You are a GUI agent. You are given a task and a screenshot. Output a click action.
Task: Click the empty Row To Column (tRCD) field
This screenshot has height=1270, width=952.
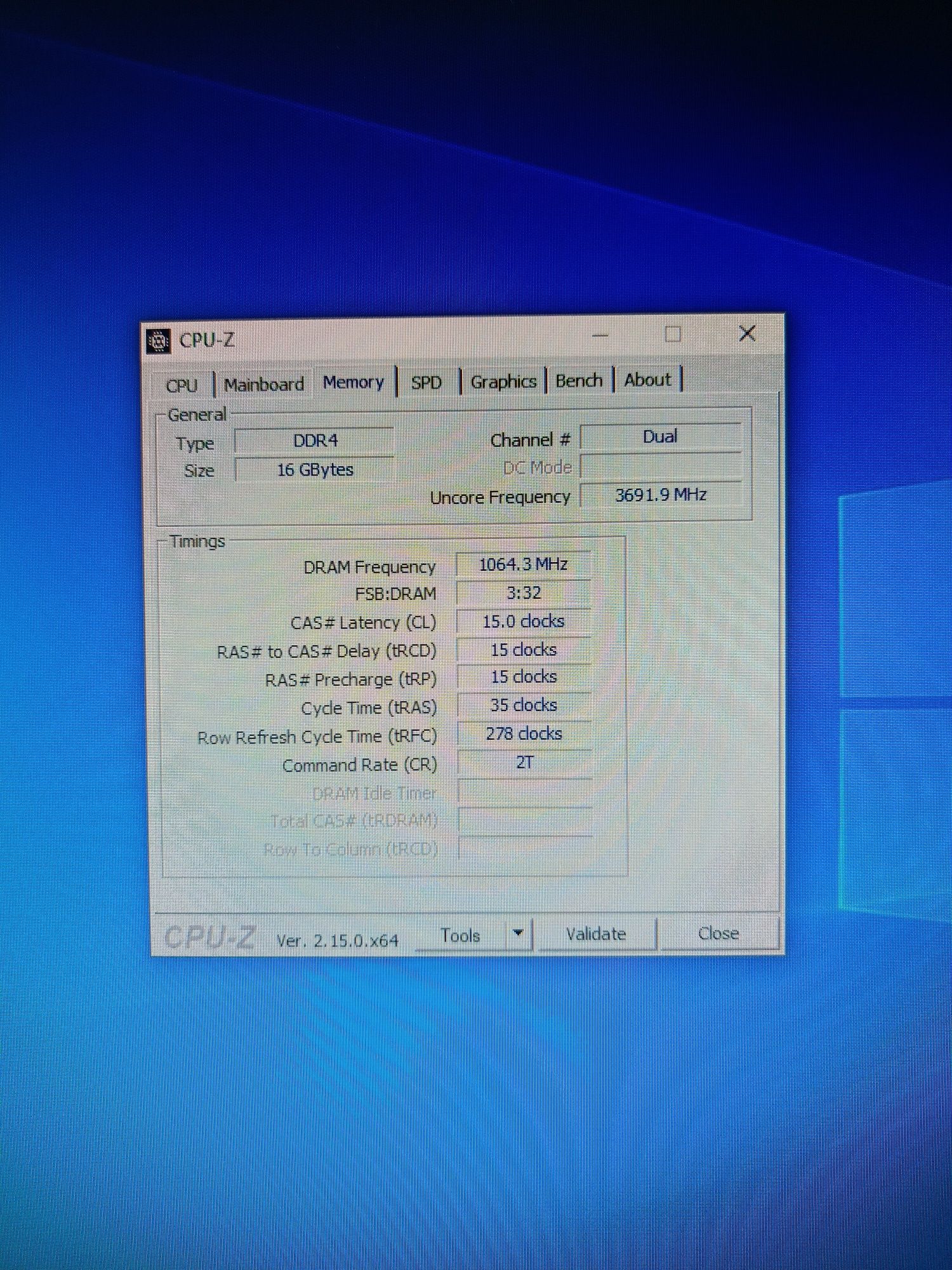point(525,848)
